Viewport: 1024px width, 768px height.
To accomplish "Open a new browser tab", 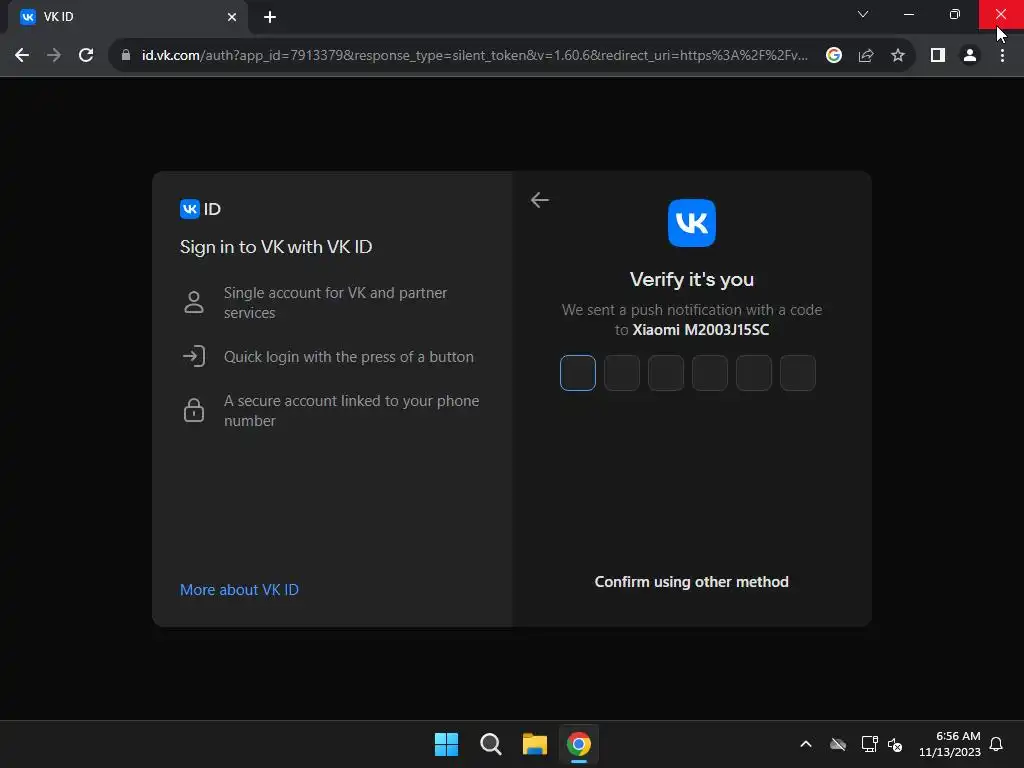I will (270, 17).
